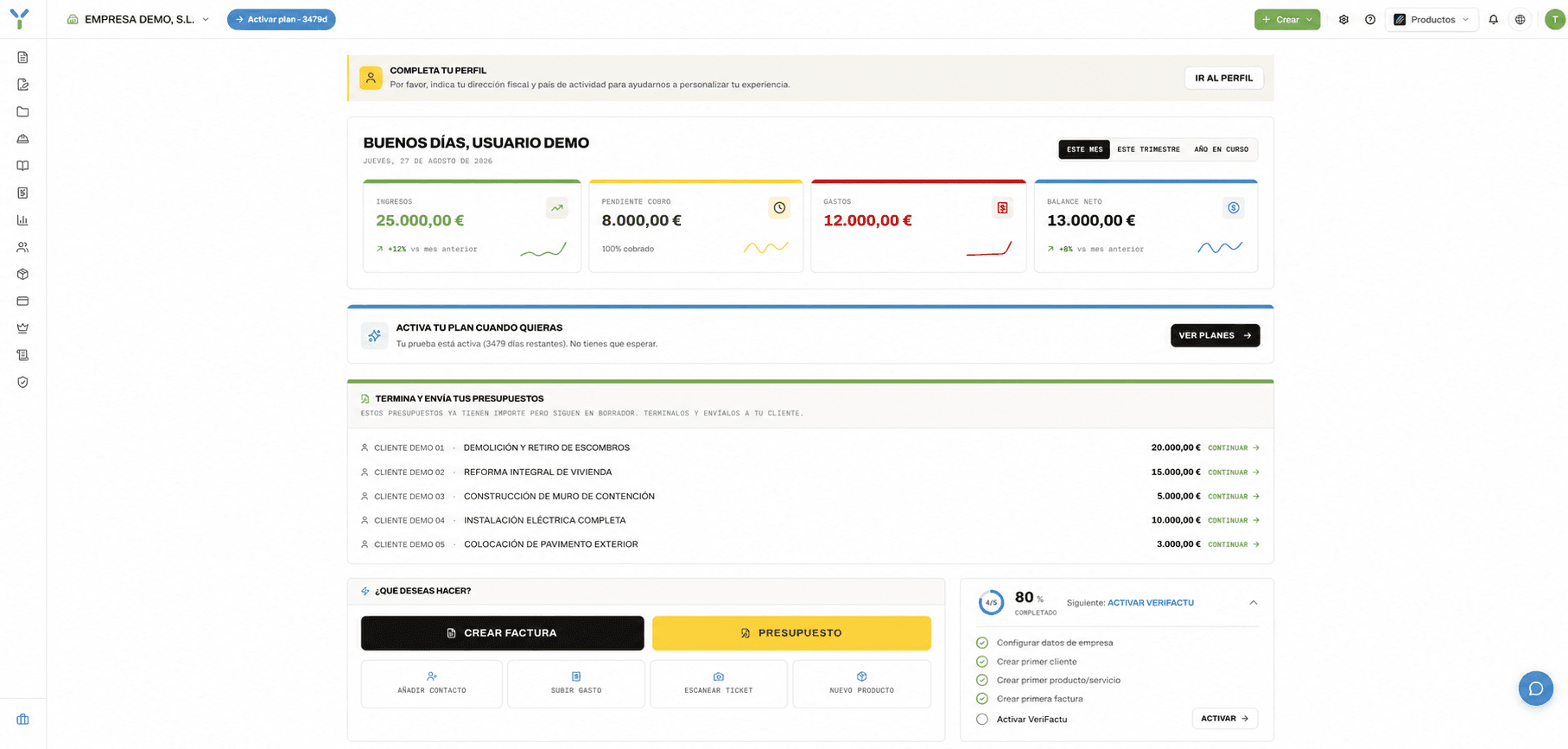
Task: Click SUBIR GASTO tile
Action: point(576,683)
